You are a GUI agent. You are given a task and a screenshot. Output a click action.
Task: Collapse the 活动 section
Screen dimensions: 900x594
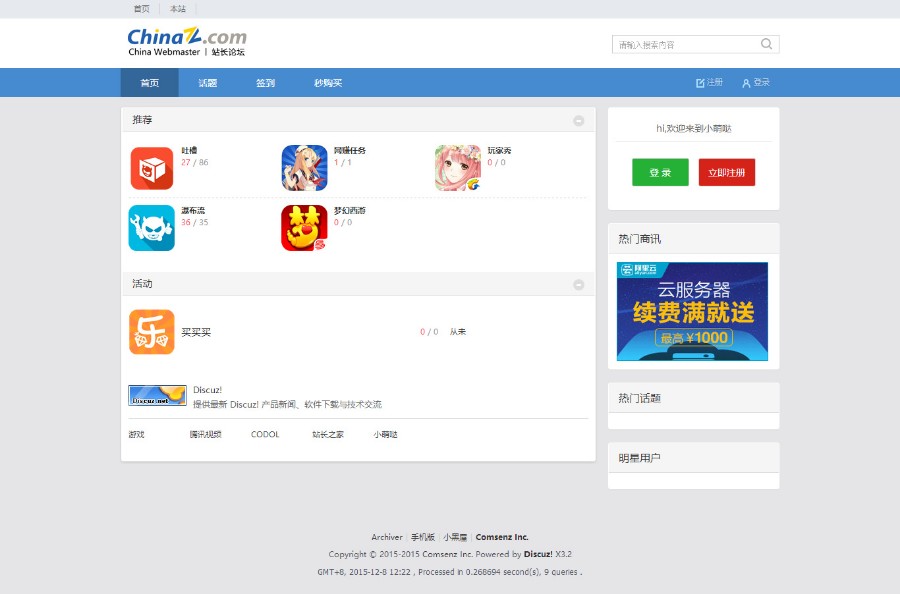[x=578, y=284]
